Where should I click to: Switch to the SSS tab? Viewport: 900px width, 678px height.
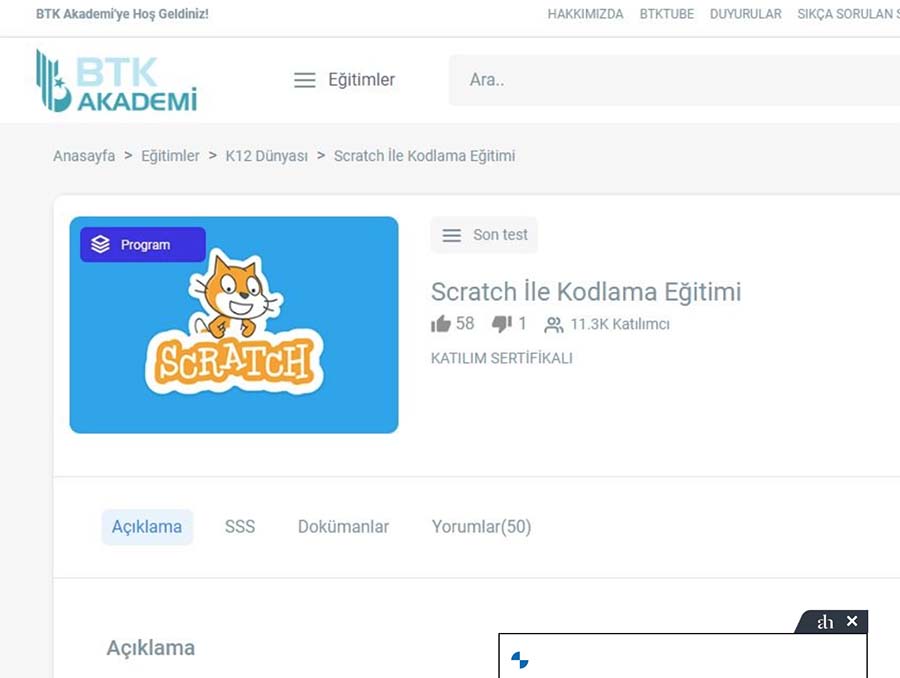click(240, 526)
